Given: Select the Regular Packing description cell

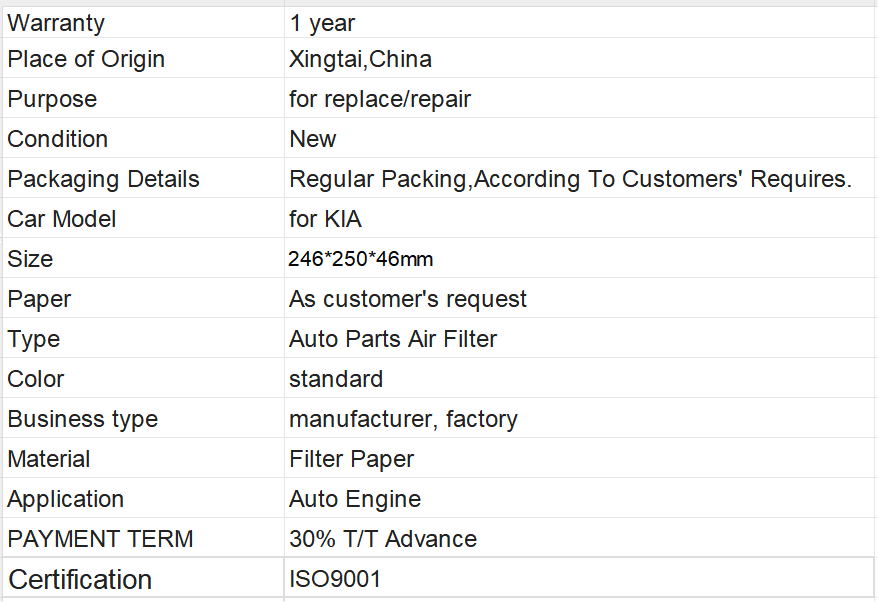Looking at the screenshot, I should pos(581,179).
